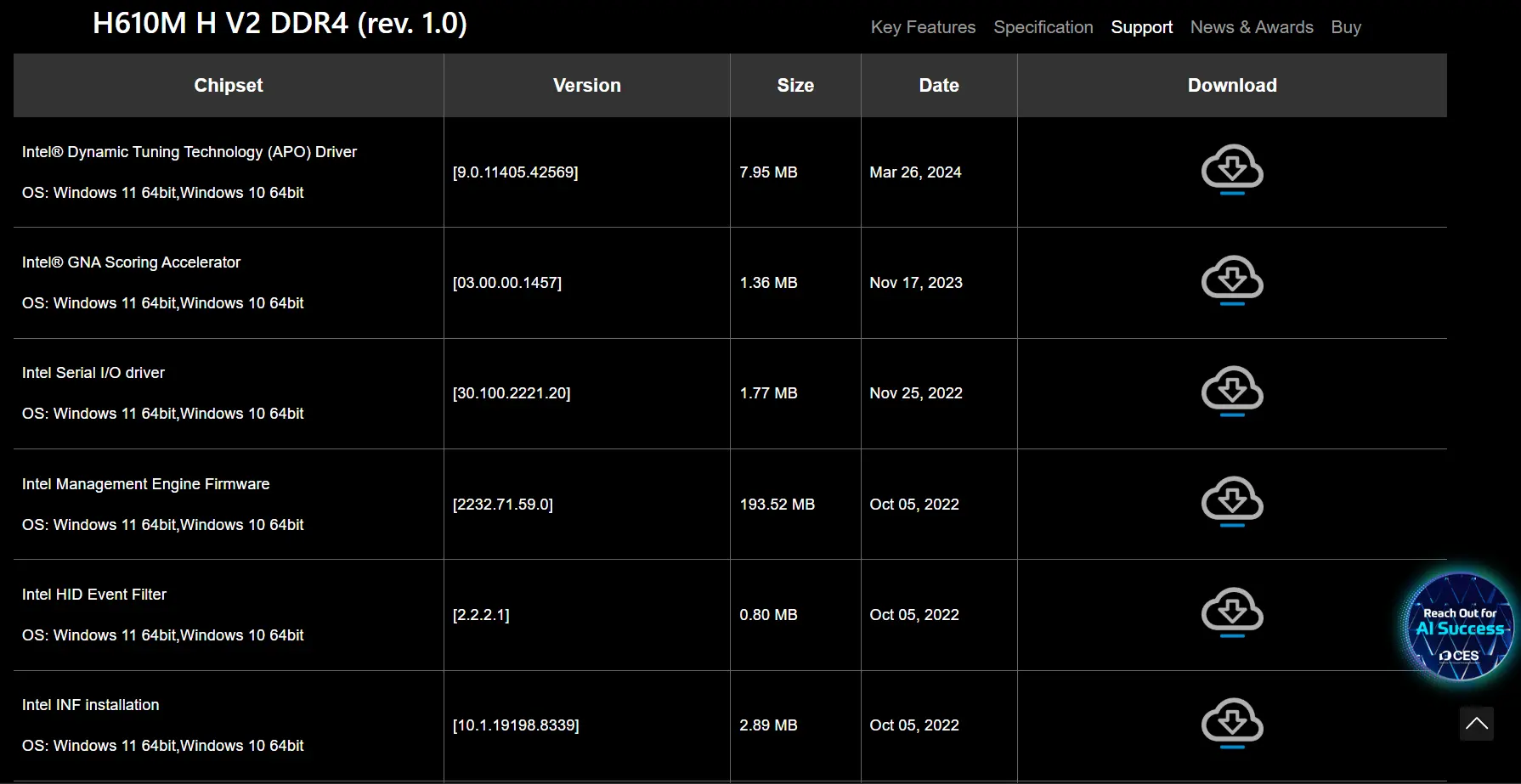Select Intel HID Event Filter name

pos(94,595)
